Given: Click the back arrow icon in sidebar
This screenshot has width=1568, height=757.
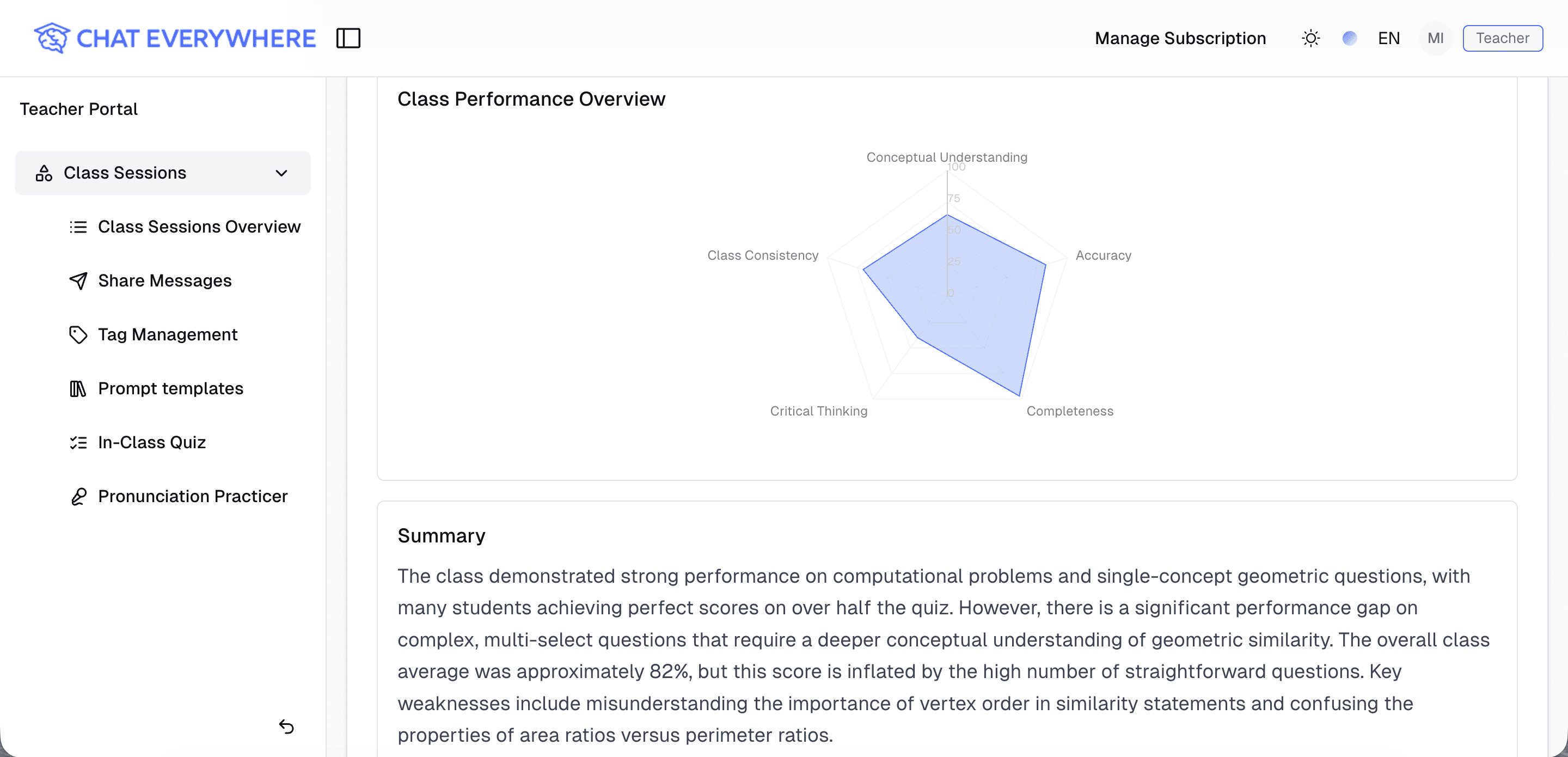Looking at the screenshot, I should click(286, 726).
